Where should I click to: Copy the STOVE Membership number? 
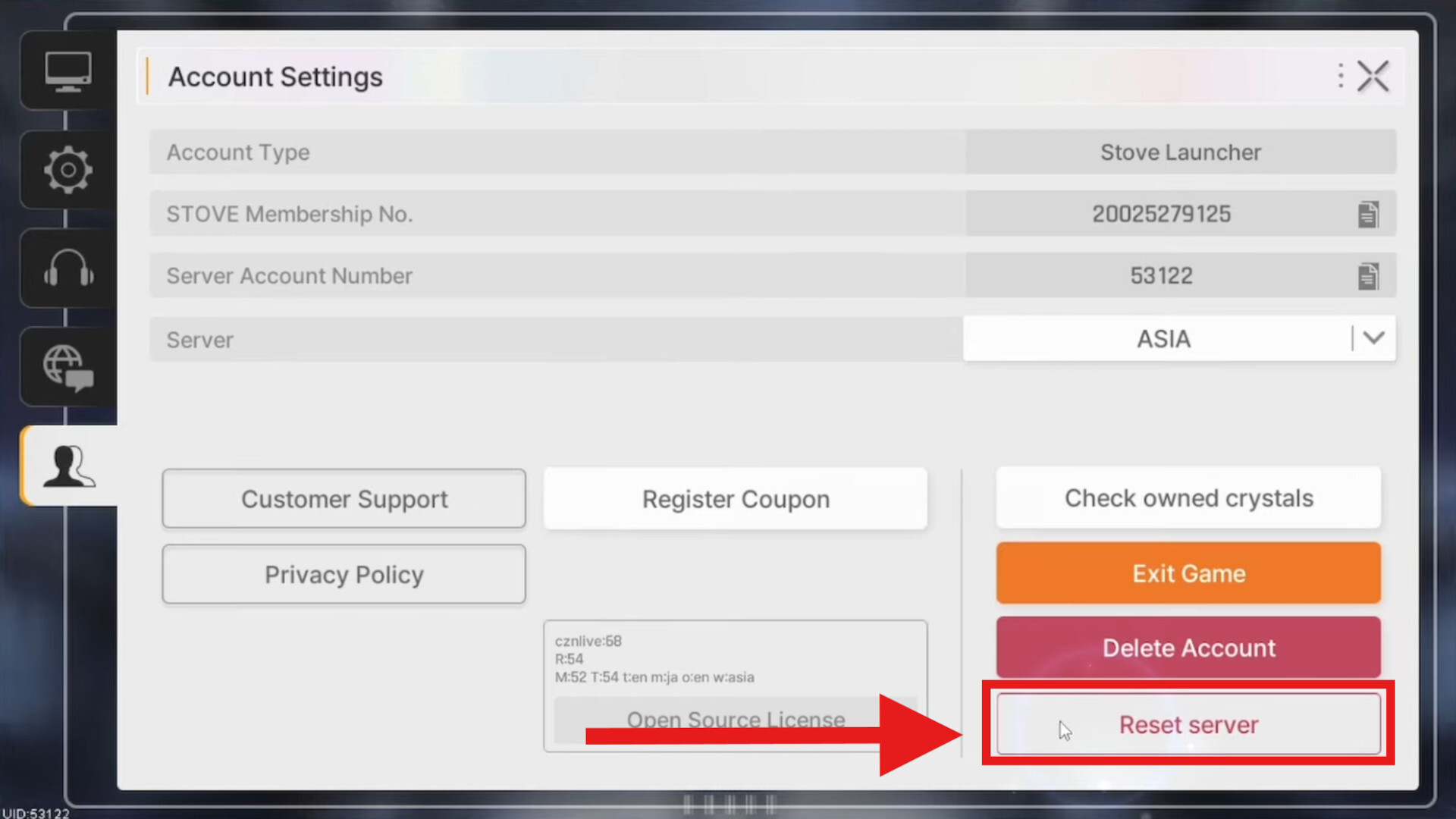[x=1367, y=215]
